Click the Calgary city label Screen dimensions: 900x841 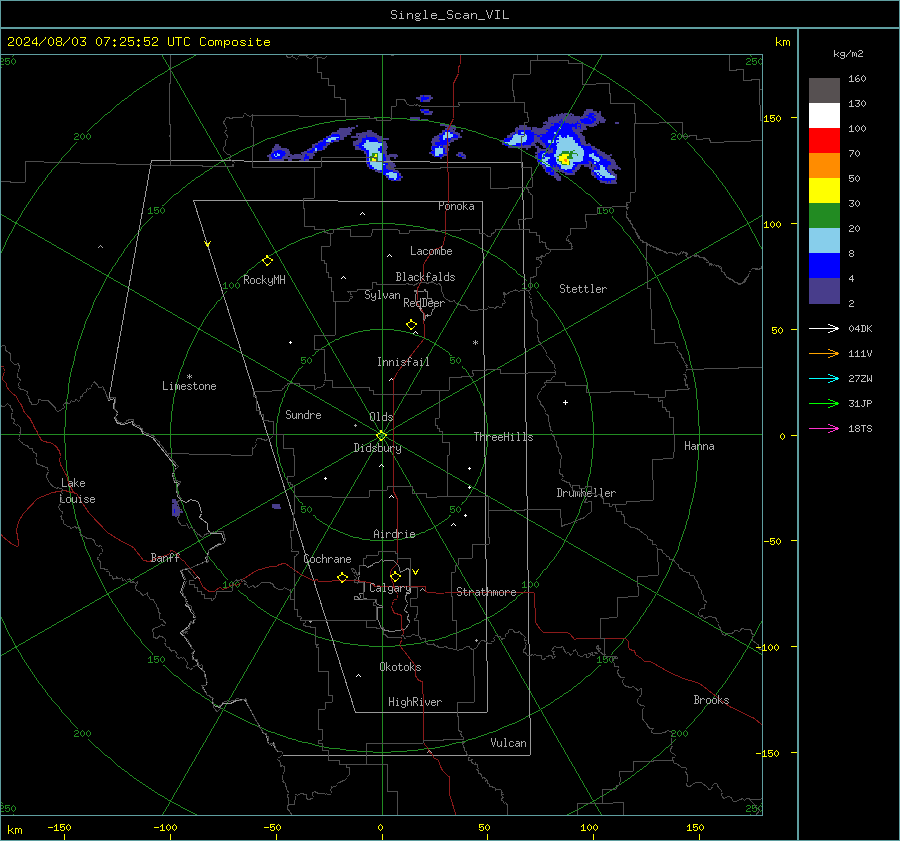point(390,588)
